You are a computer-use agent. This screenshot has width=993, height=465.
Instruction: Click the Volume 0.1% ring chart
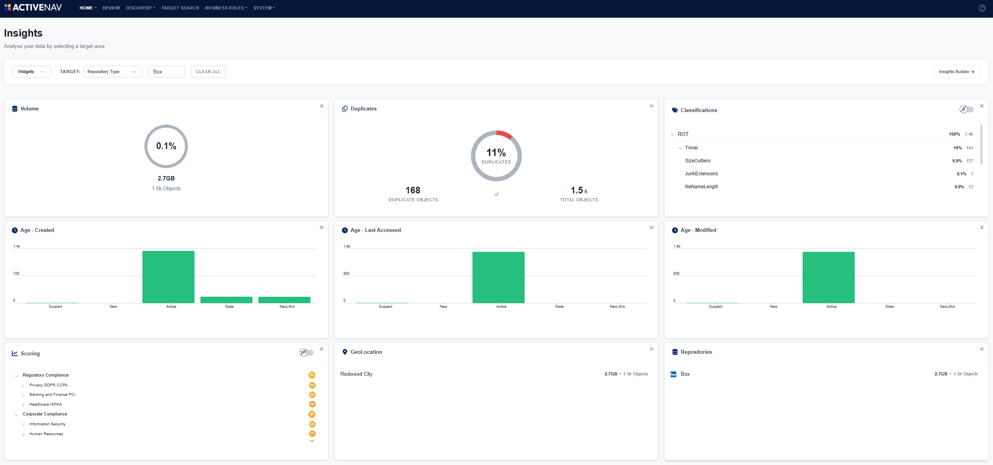pos(166,146)
